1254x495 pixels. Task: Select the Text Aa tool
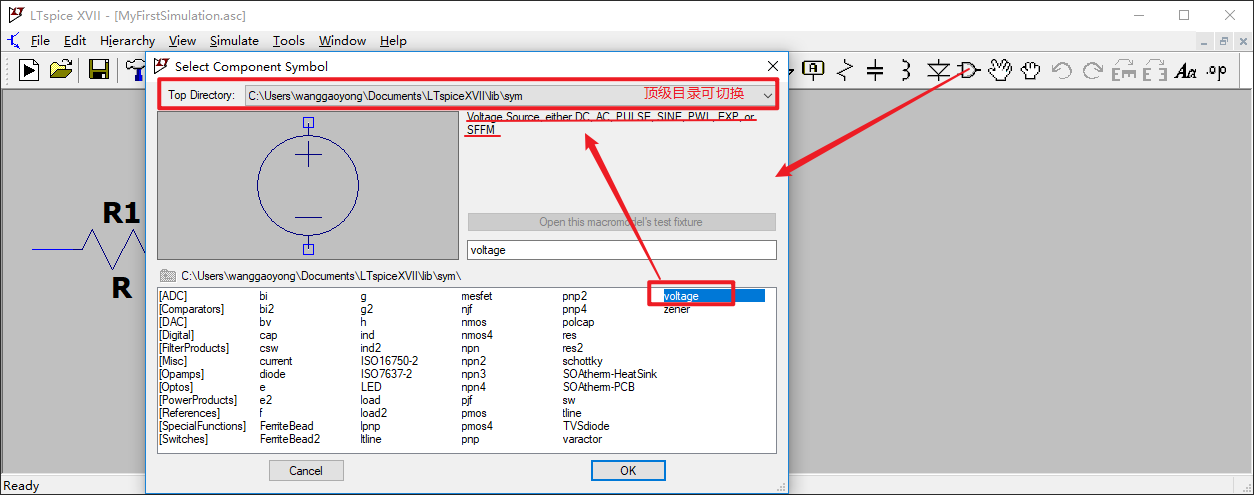[1186, 69]
